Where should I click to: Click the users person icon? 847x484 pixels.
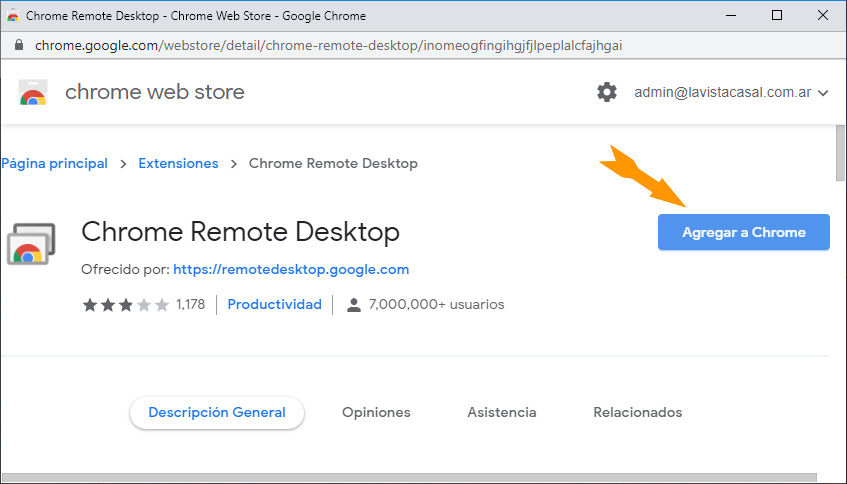(x=353, y=305)
